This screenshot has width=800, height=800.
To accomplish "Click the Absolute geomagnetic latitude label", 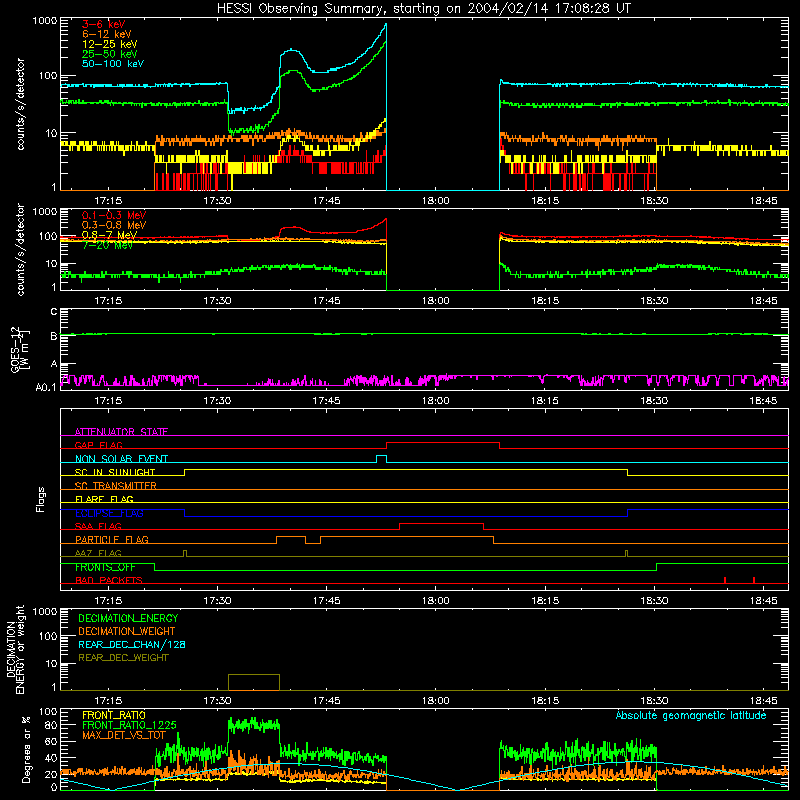I will click(x=691, y=715).
